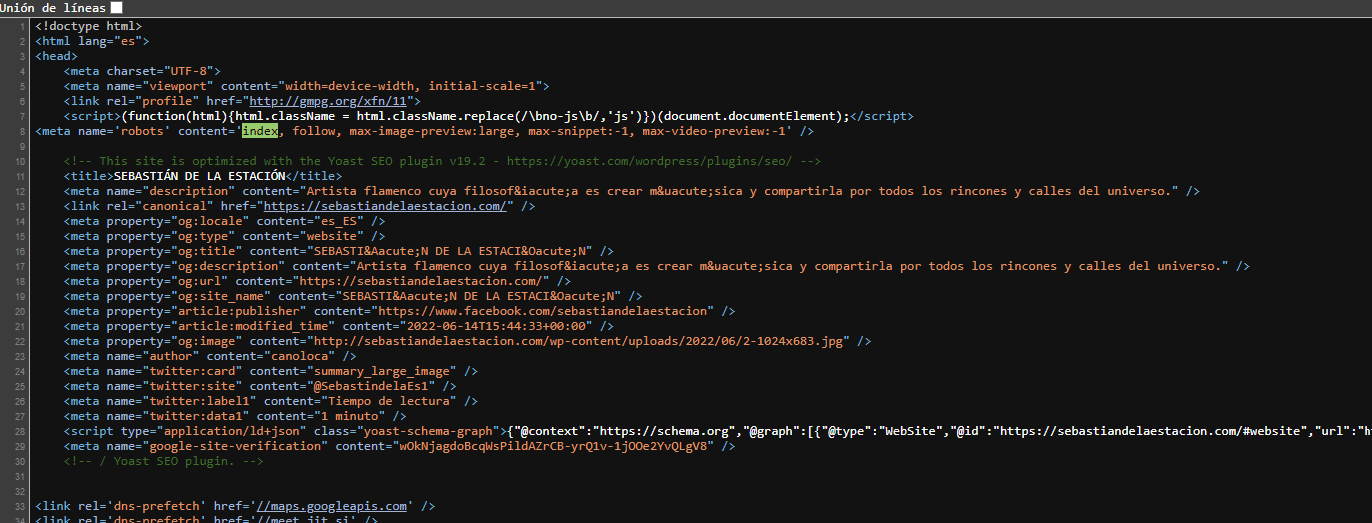
Task: Click the article:modified_time 2022-06-14 meta line
Action: (x=338, y=326)
